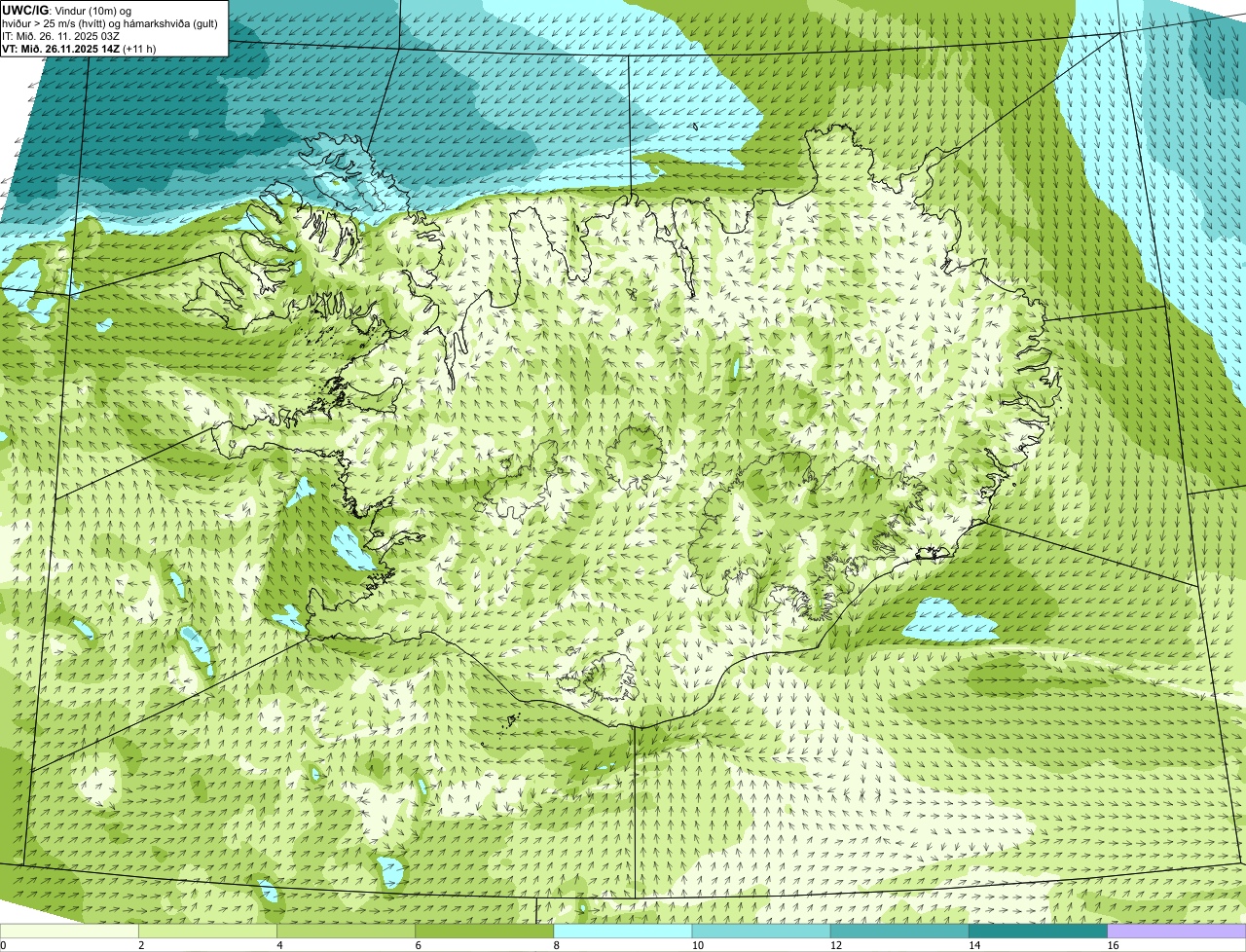Click the 'VT: Mið. 26.11.2025 14Z (+11 h)' line
This screenshot has width=1246, height=952.
[x=79, y=49]
